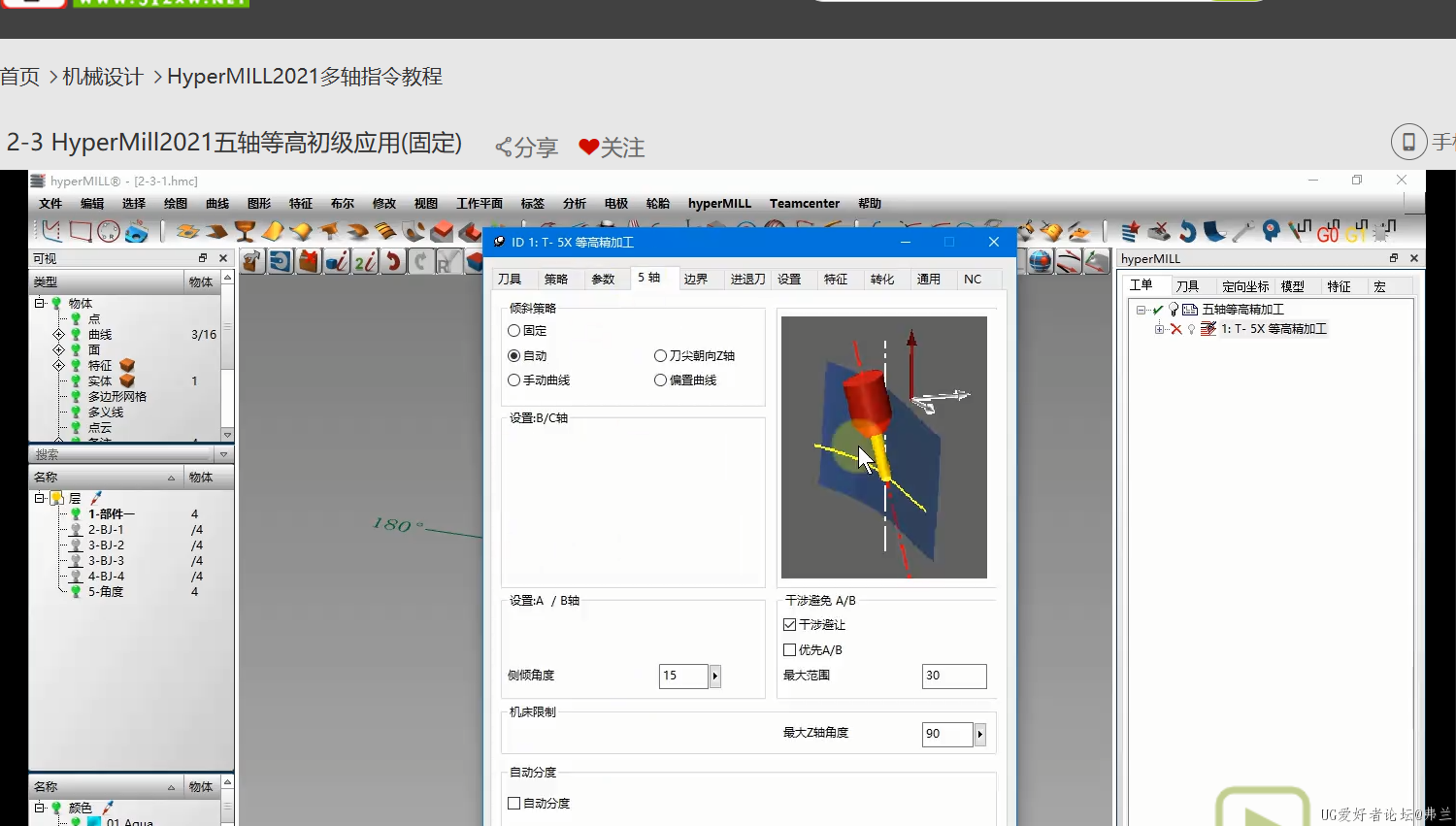Click the yellow G1 toolpath icon

pos(1356,231)
